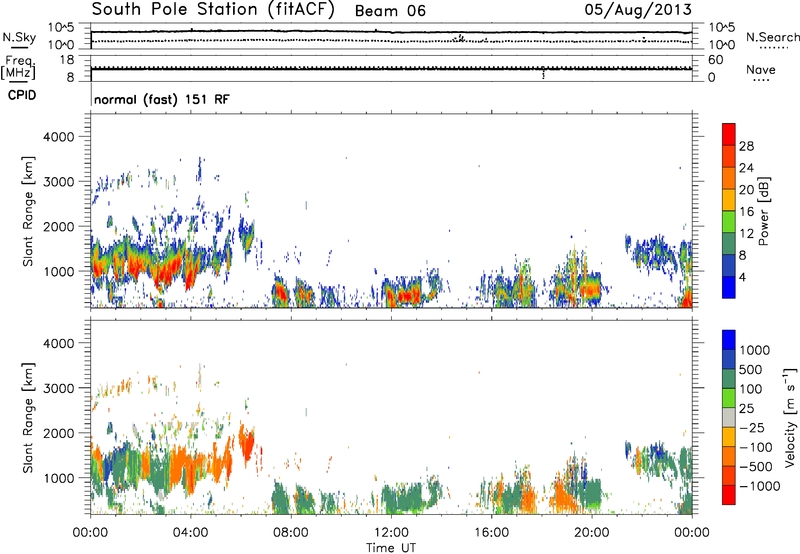
Task: Click the '04:00' time axis label
Action: click(190, 533)
